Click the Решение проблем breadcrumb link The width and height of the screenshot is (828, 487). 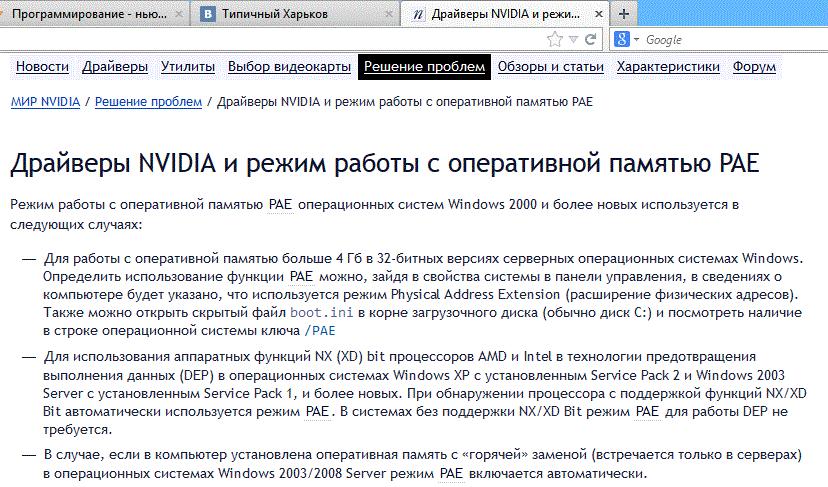[x=148, y=101]
